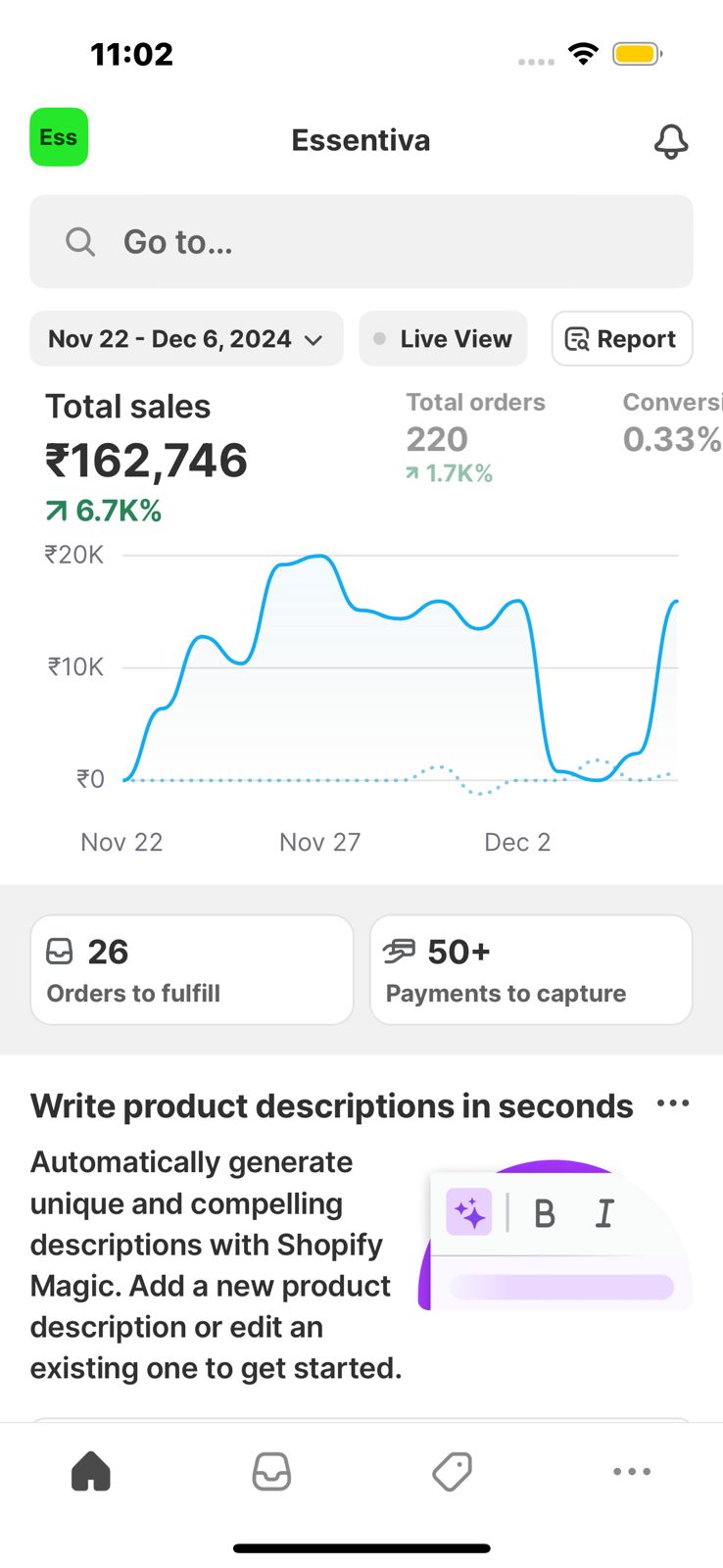The height and width of the screenshot is (1568, 723).
Task: Open 50+ Payments to capture
Action: pos(531,970)
